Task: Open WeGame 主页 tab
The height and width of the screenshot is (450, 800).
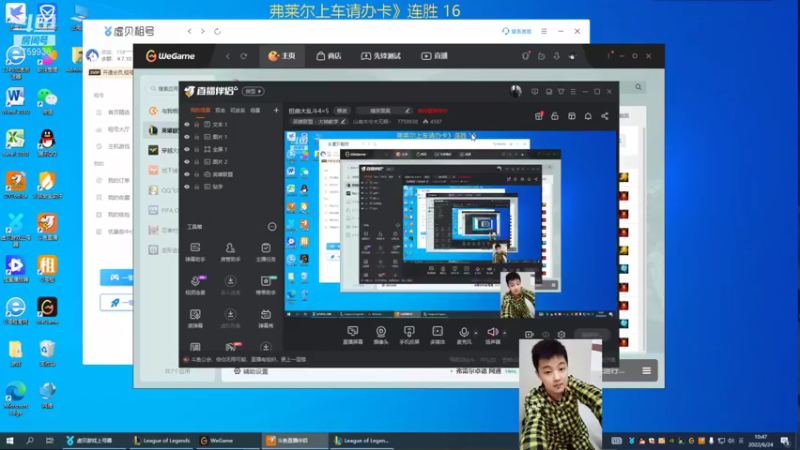Action: [x=282, y=56]
